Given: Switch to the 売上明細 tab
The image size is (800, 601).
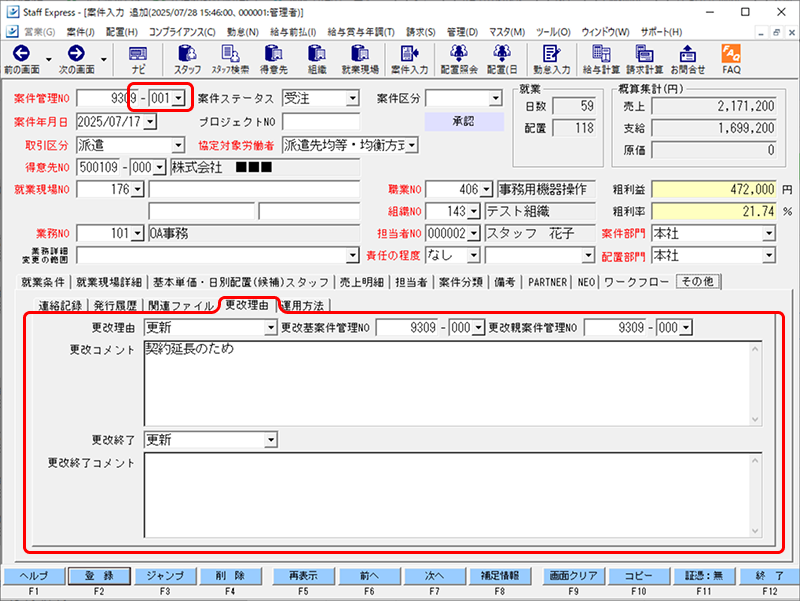Looking at the screenshot, I should [x=361, y=282].
